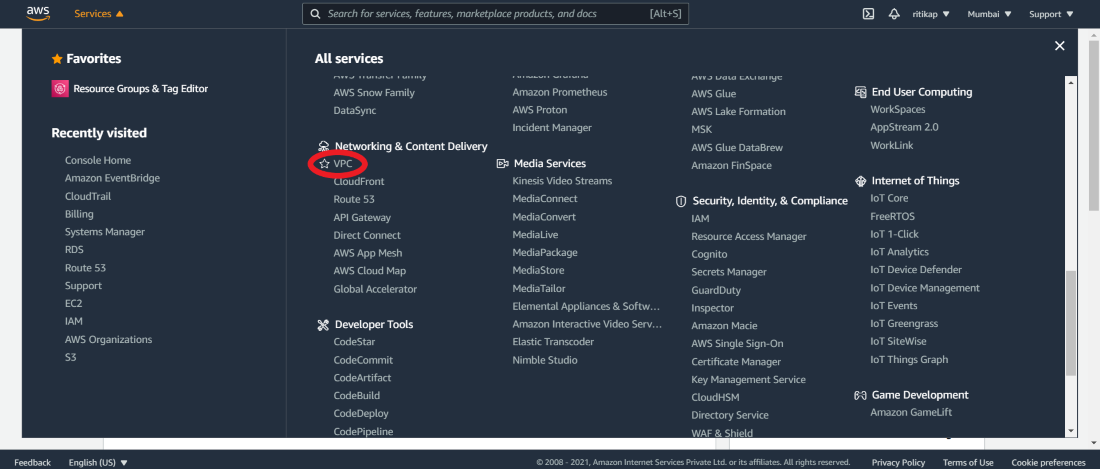Collapse the Services dropdown menu
The width and height of the screenshot is (1100, 469).
(99, 14)
